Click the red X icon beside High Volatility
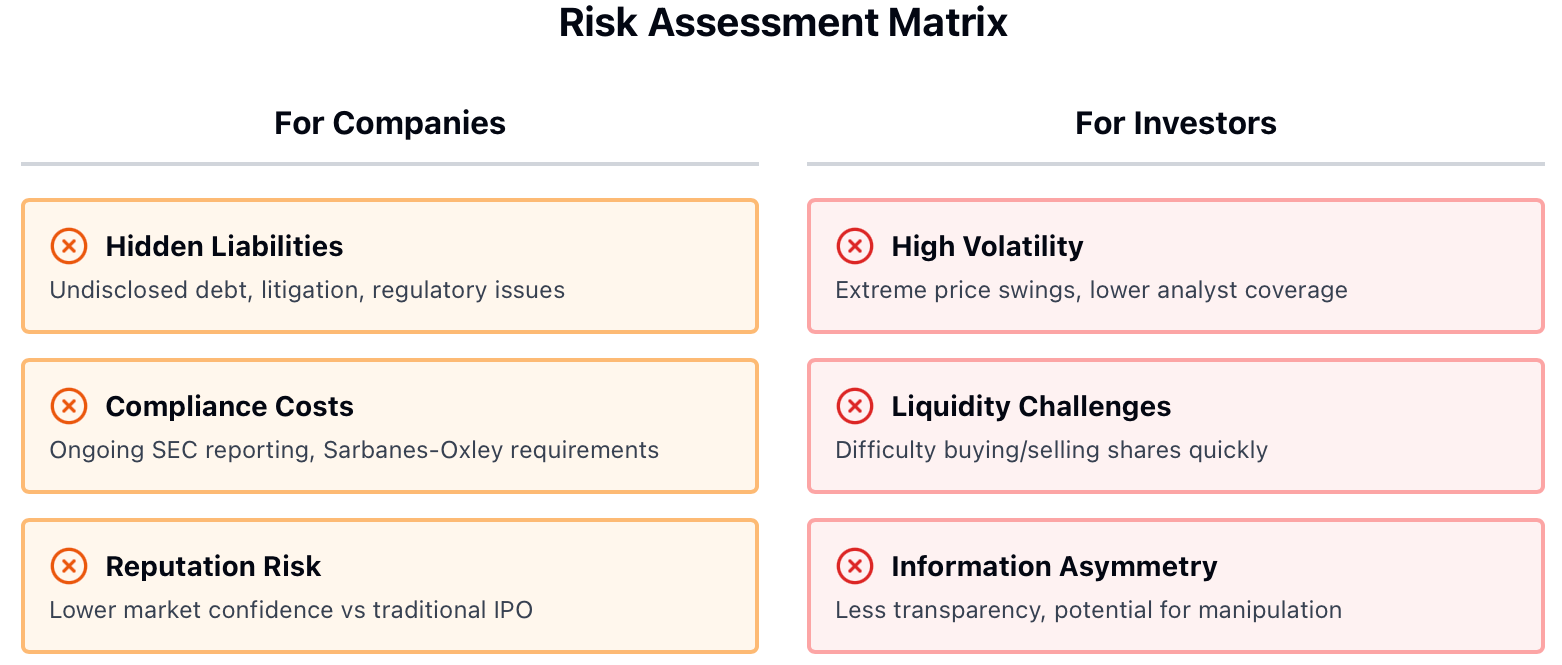Viewport: 1562px width, 665px height. [x=854, y=246]
